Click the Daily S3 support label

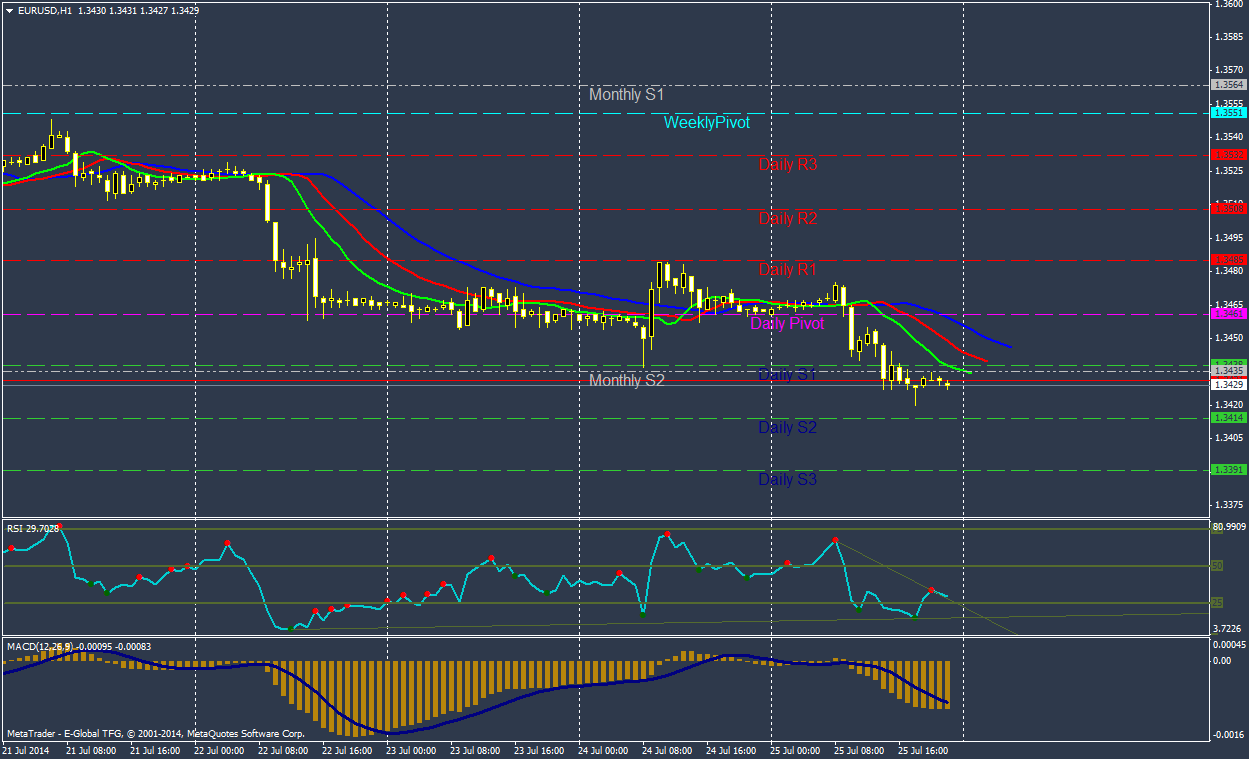(x=787, y=480)
